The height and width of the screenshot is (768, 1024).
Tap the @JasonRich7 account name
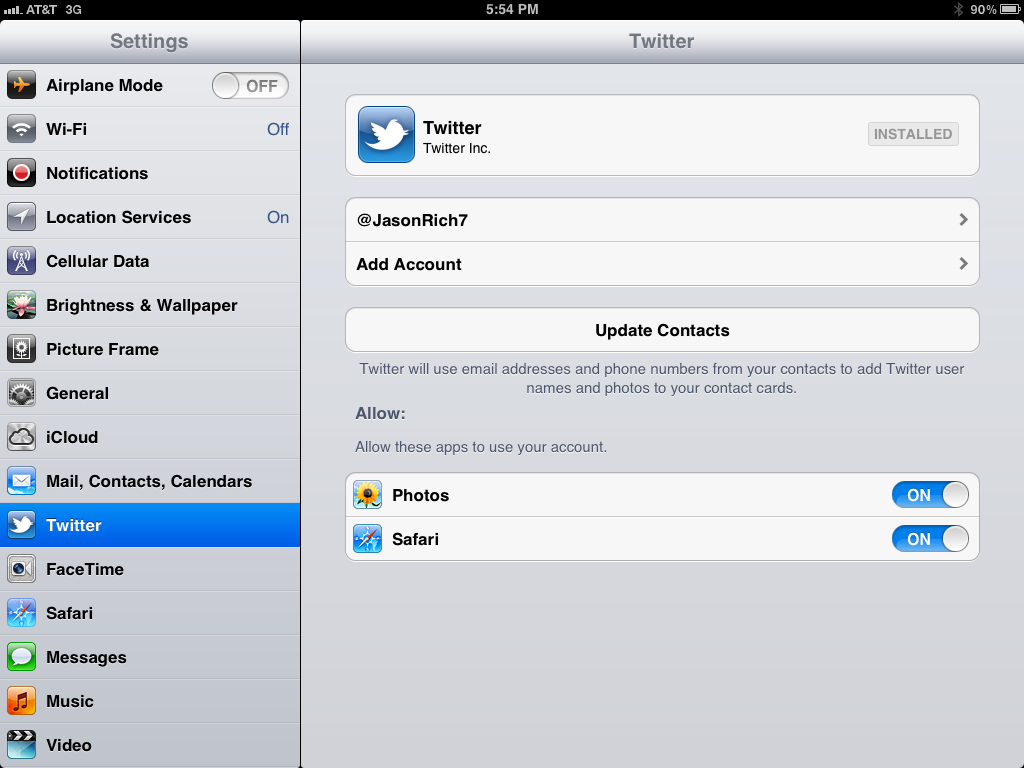[x=412, y=220]
